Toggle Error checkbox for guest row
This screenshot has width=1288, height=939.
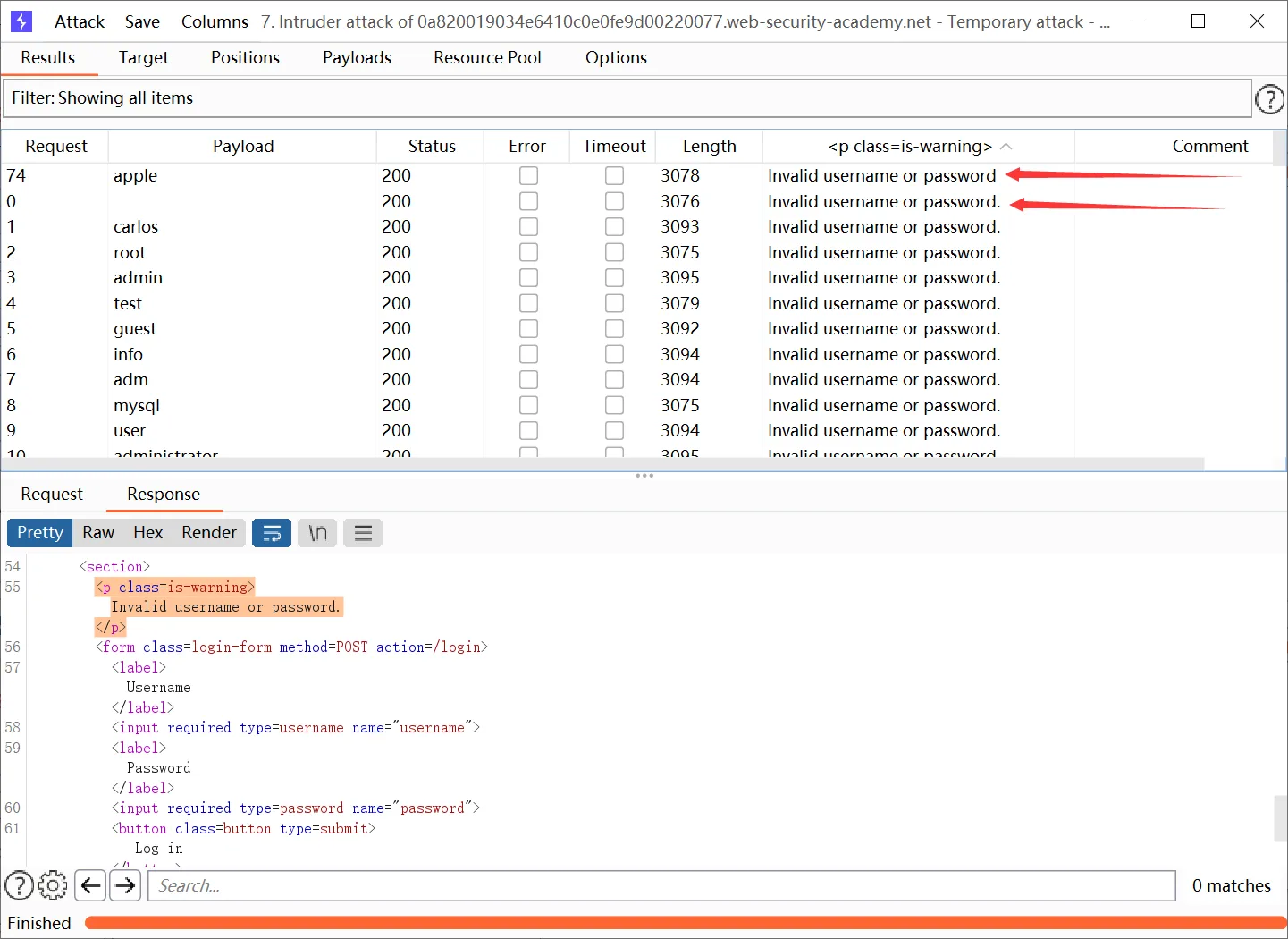[528, 329]
